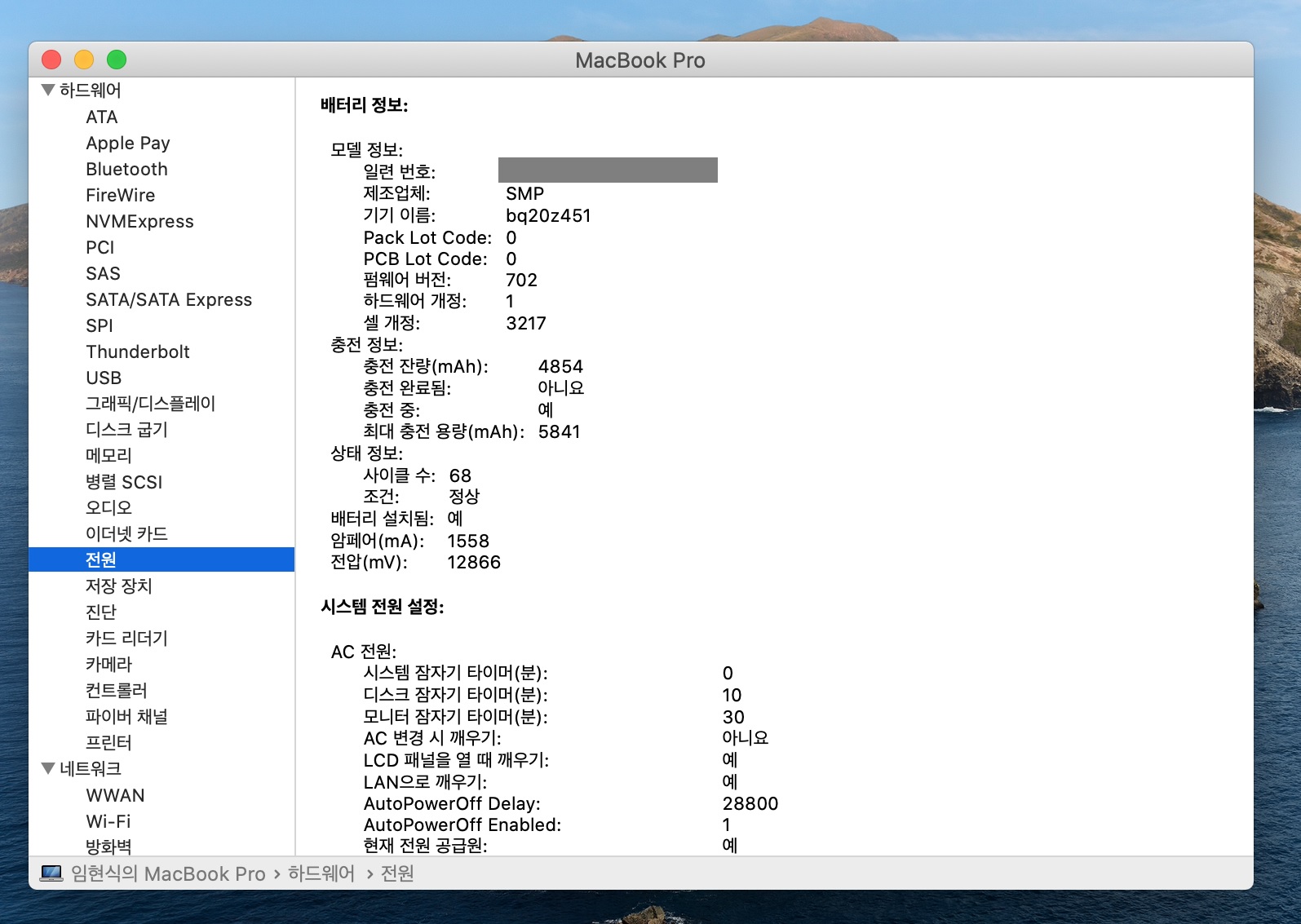Viewport: 1301px width, 924px height.
Task: Select 병렬 SCSI entry
Action: click(x=124, y=482)
